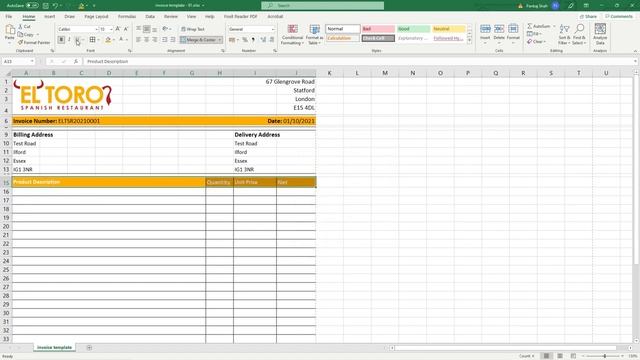The height and width of the screenshot is (360, 640).
Task: Open Merge & Center dropdown arrow
Action: (220, 40)
